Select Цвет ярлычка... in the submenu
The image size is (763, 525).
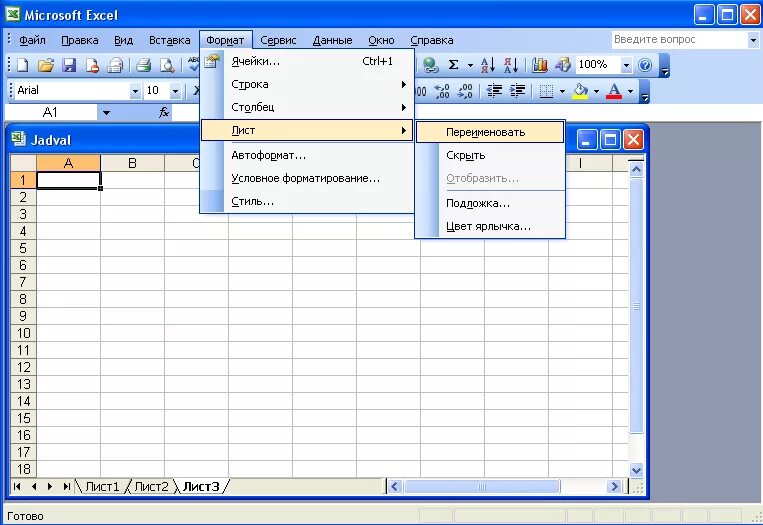(x=490, y=226)
